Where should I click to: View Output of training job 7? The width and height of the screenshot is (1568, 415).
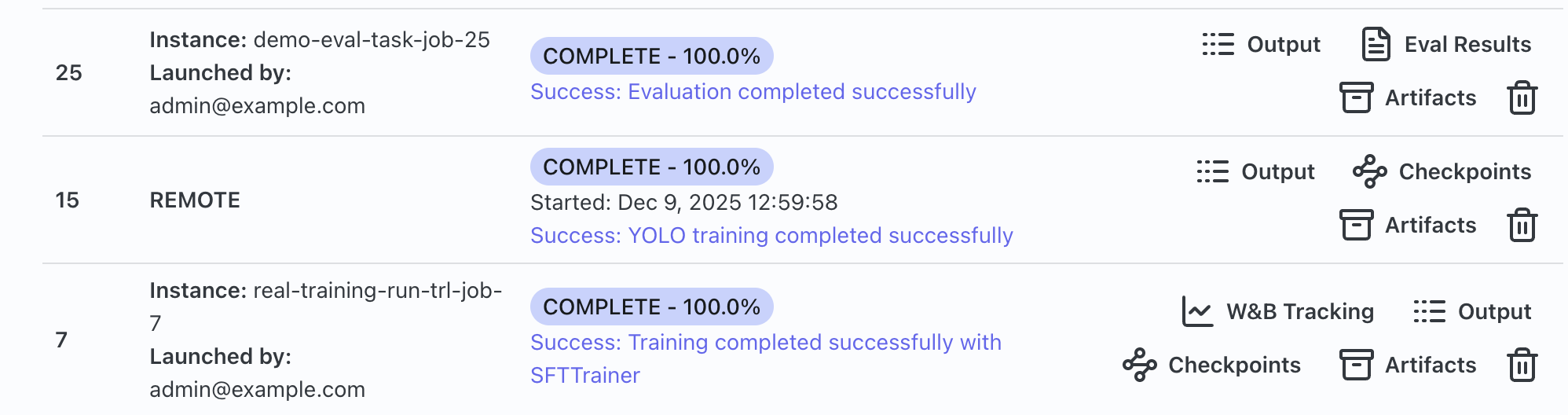coord(1472,312)
